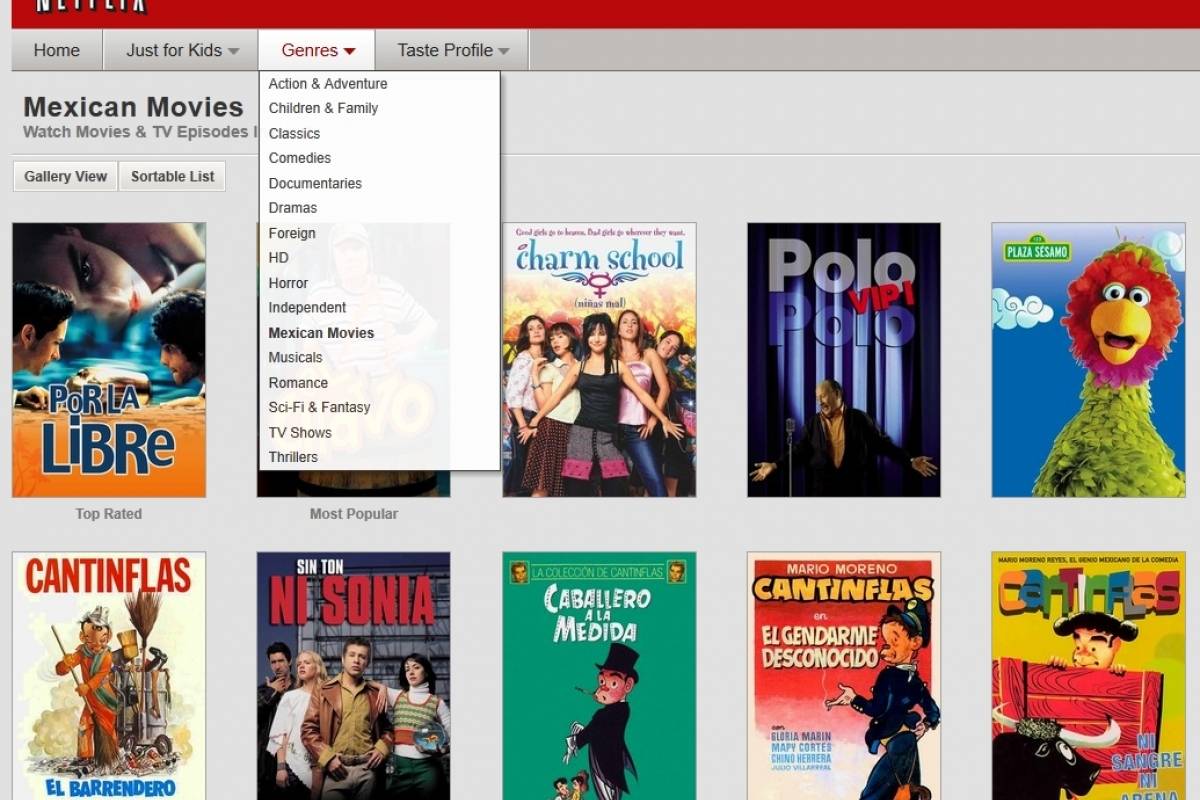1200x800 pixels.
Task: Expand the Taste Profile dropdown
Action: tap(452, 50)
